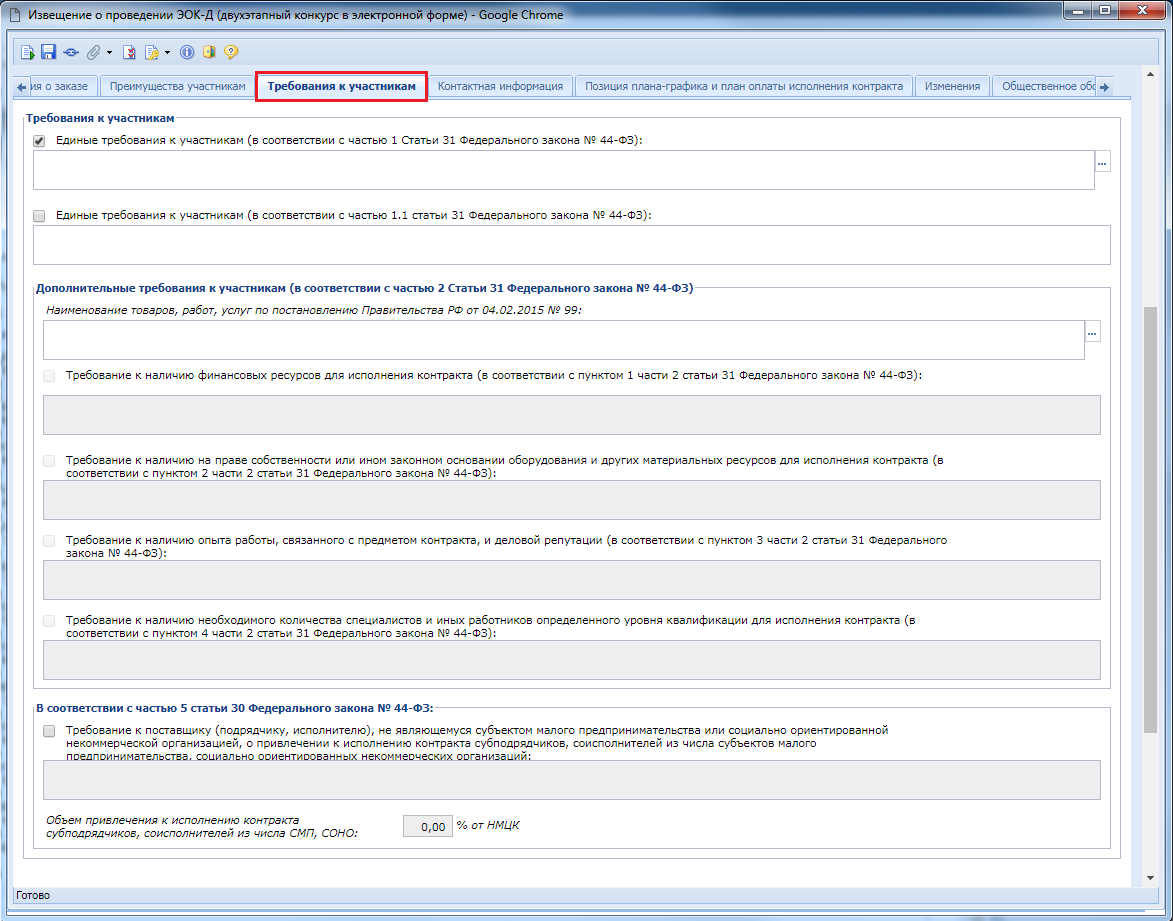Click the text area under Единые требования часть 1.1
The image size is (1173, 921).
click(x=572, y=245)
